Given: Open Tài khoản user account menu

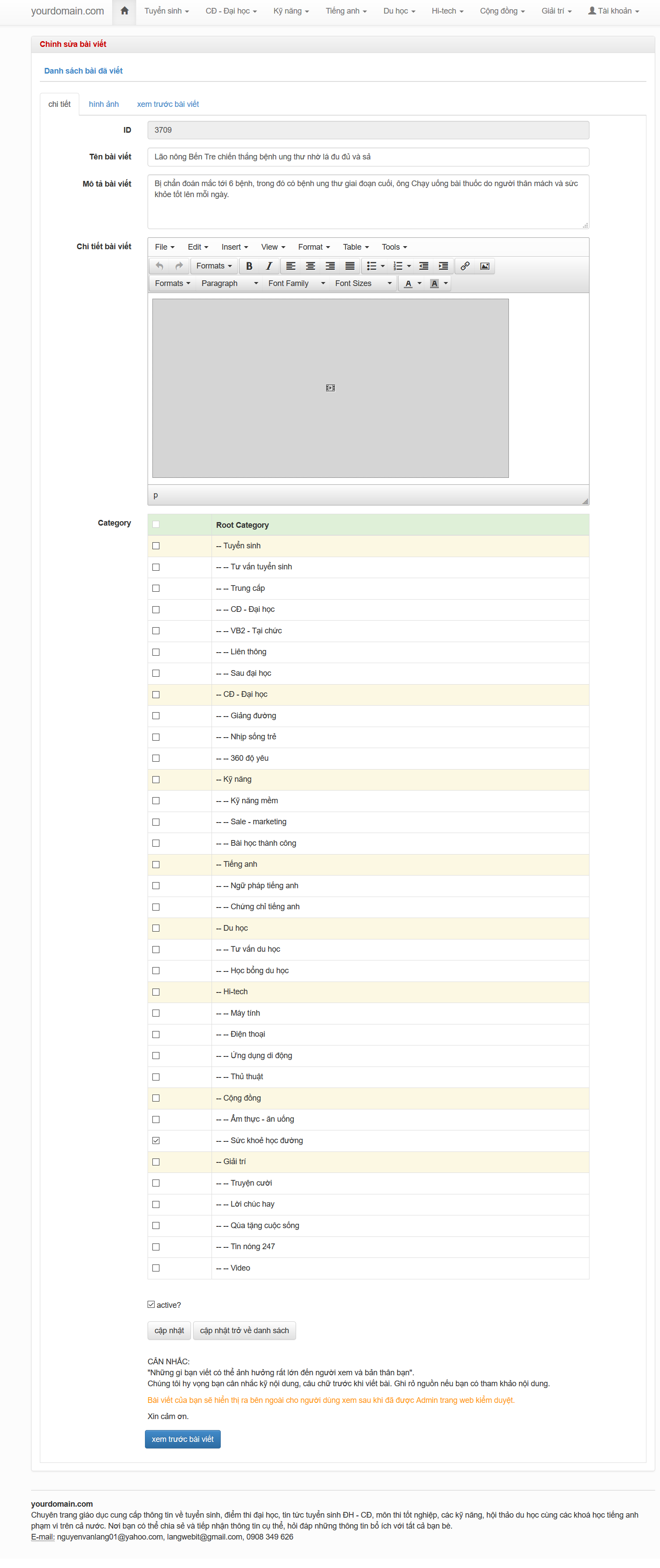Looking at the screenshot, I should coord(613,11).
